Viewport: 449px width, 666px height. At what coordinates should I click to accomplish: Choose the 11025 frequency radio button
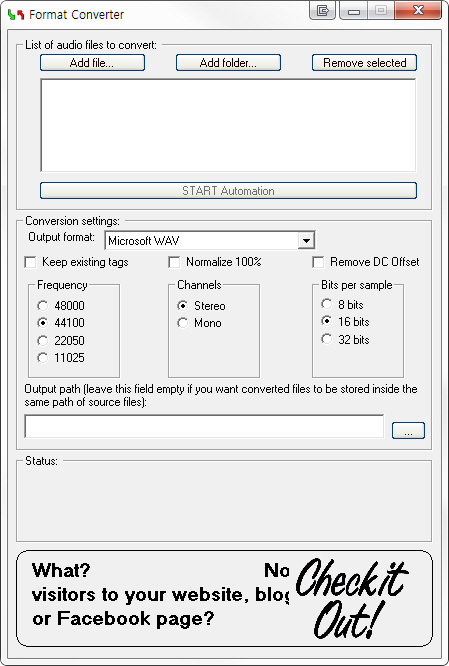[x=42, y=358]
